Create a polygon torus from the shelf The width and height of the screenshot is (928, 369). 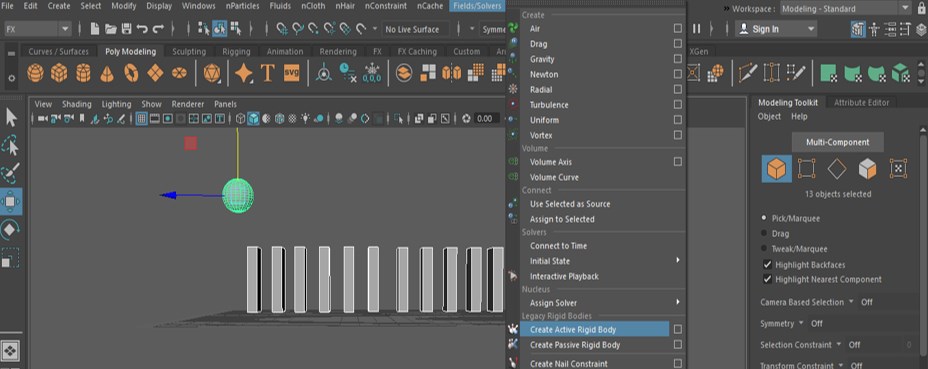[131, 73]
